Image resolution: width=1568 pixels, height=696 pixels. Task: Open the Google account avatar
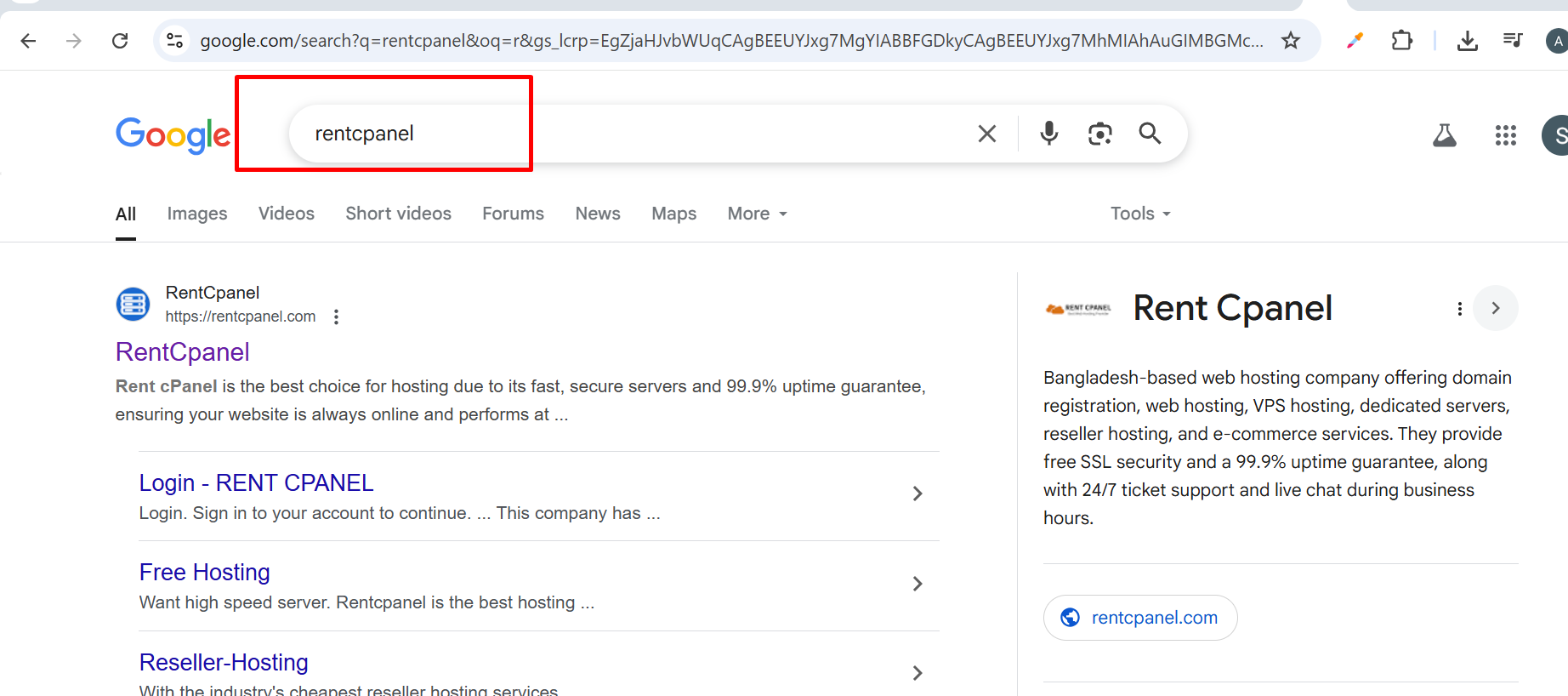coord(1556,135)
